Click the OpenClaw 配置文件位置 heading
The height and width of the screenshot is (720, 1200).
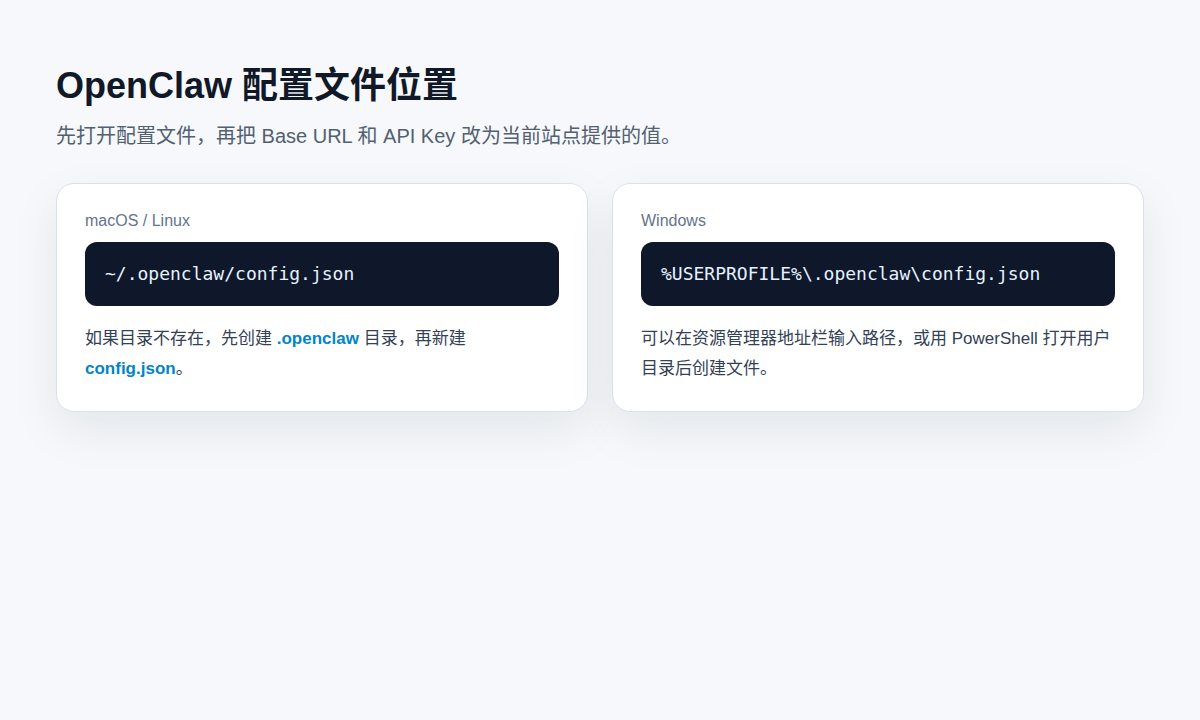tap(256, 86)
